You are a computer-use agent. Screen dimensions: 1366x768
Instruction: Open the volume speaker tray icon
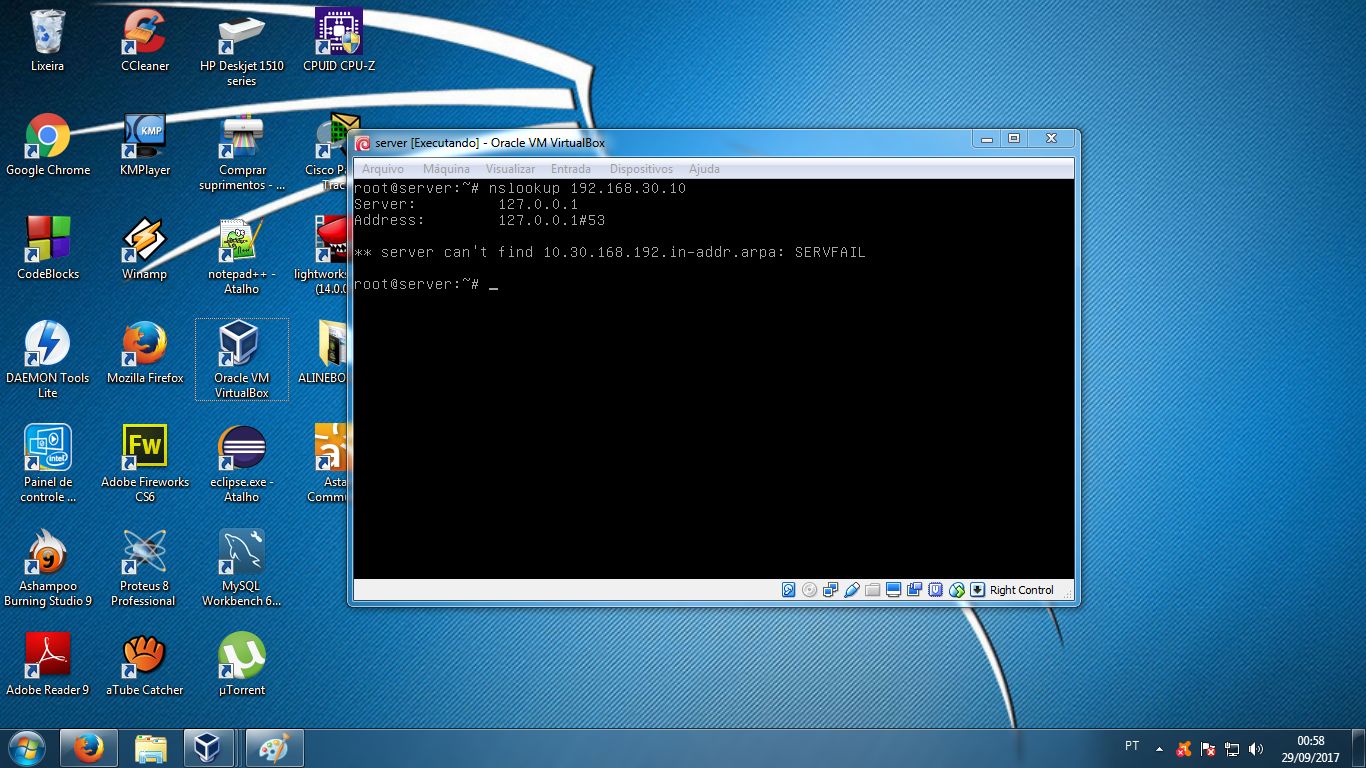click(1256, 749)
